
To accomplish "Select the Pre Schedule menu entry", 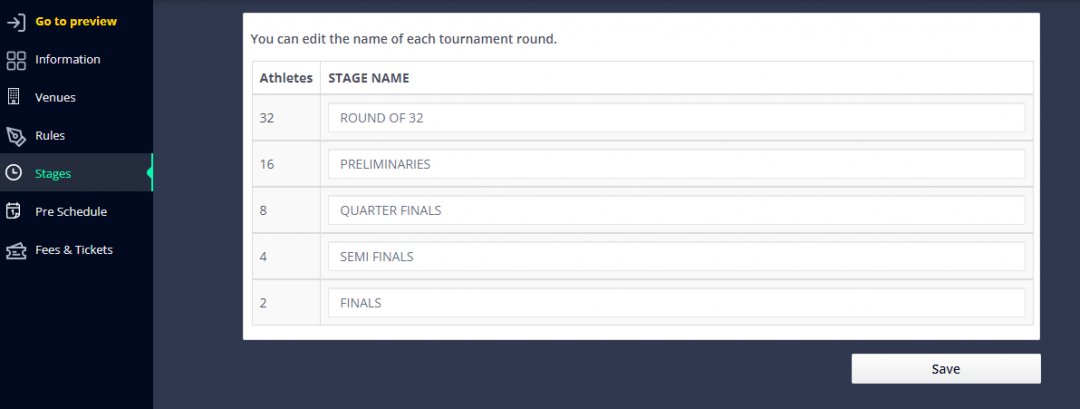I will (76, 211).
